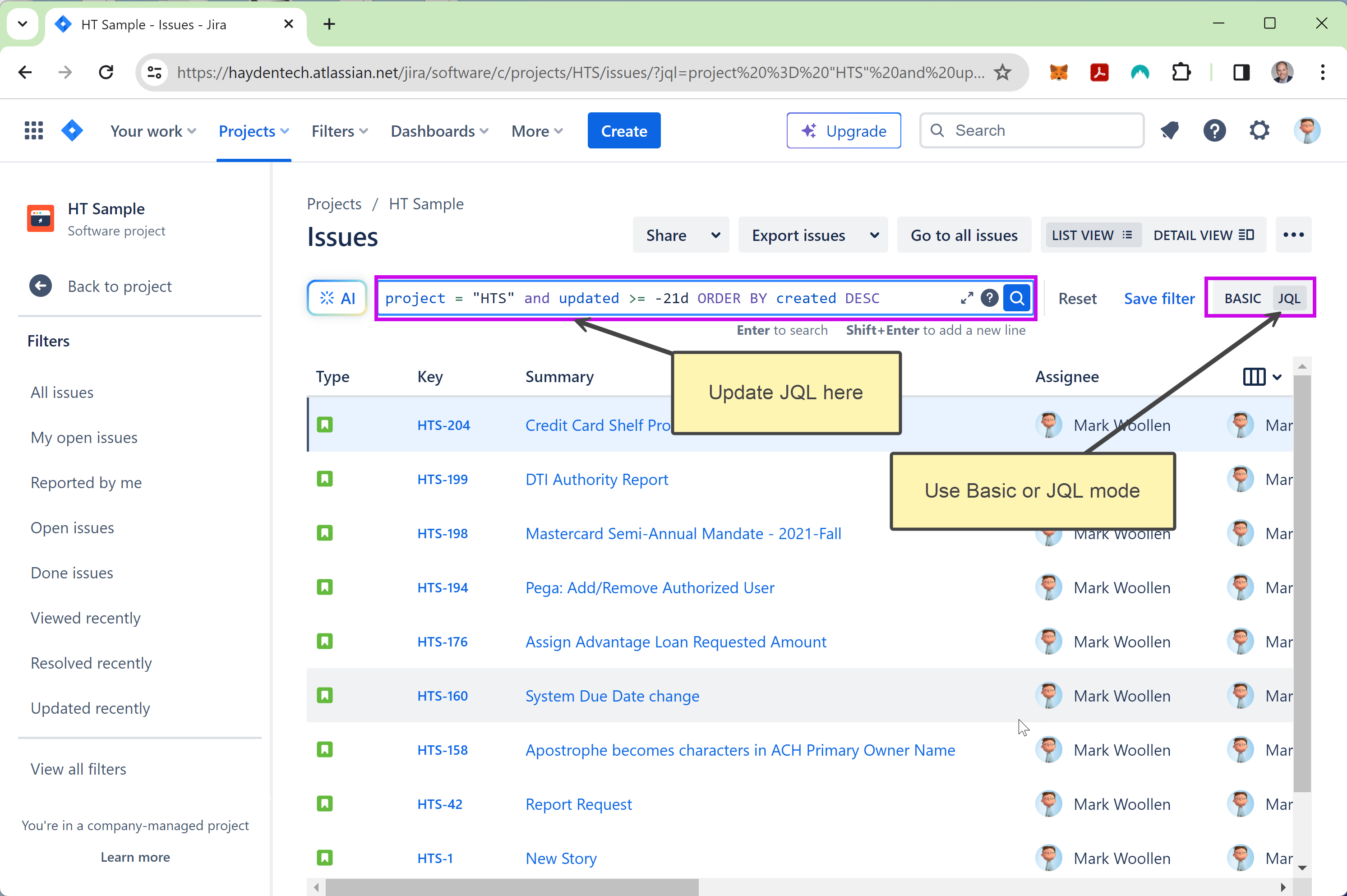The width and height of the screenshot is (1347, 896).
Task: Click the Save filter link
Action: (1159, 298)
